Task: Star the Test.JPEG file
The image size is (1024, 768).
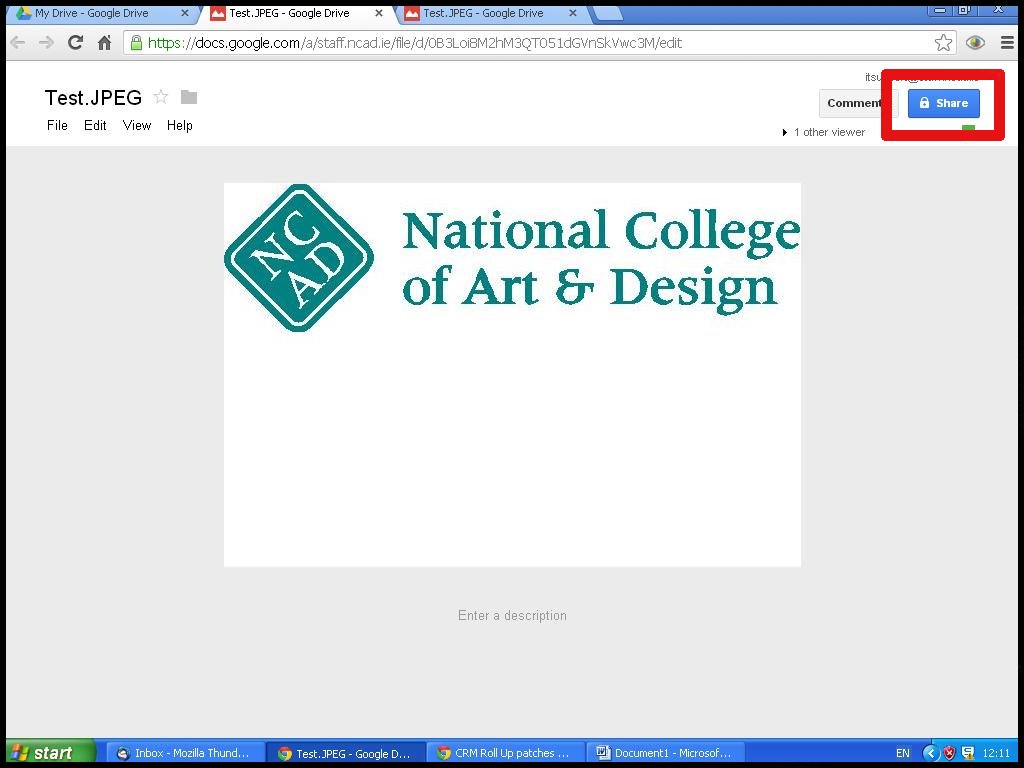Action: [x=161, y=97]
